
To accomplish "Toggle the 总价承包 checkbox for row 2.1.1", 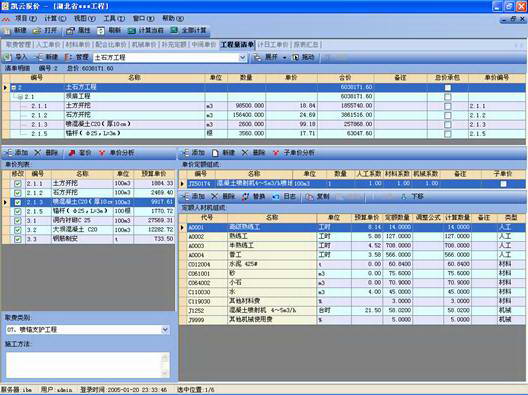I will 448,106.
